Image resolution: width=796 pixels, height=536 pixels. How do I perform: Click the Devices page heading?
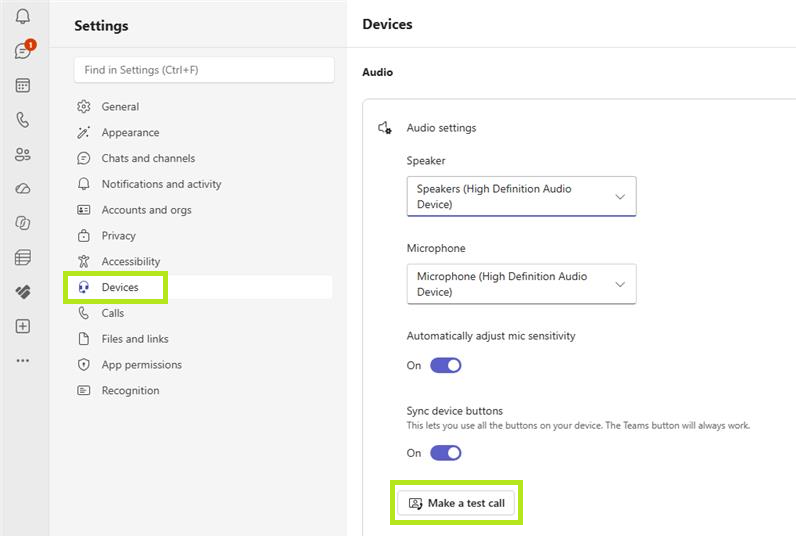tap(387, 24)
